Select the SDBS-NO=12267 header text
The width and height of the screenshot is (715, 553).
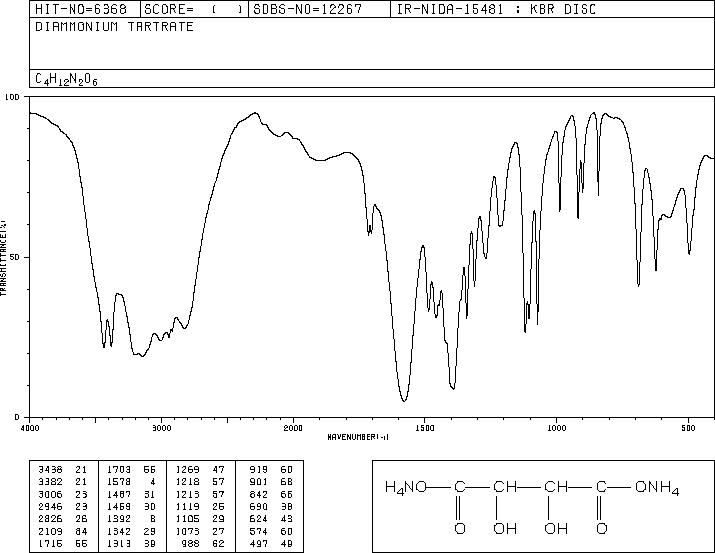coord(307,9)
